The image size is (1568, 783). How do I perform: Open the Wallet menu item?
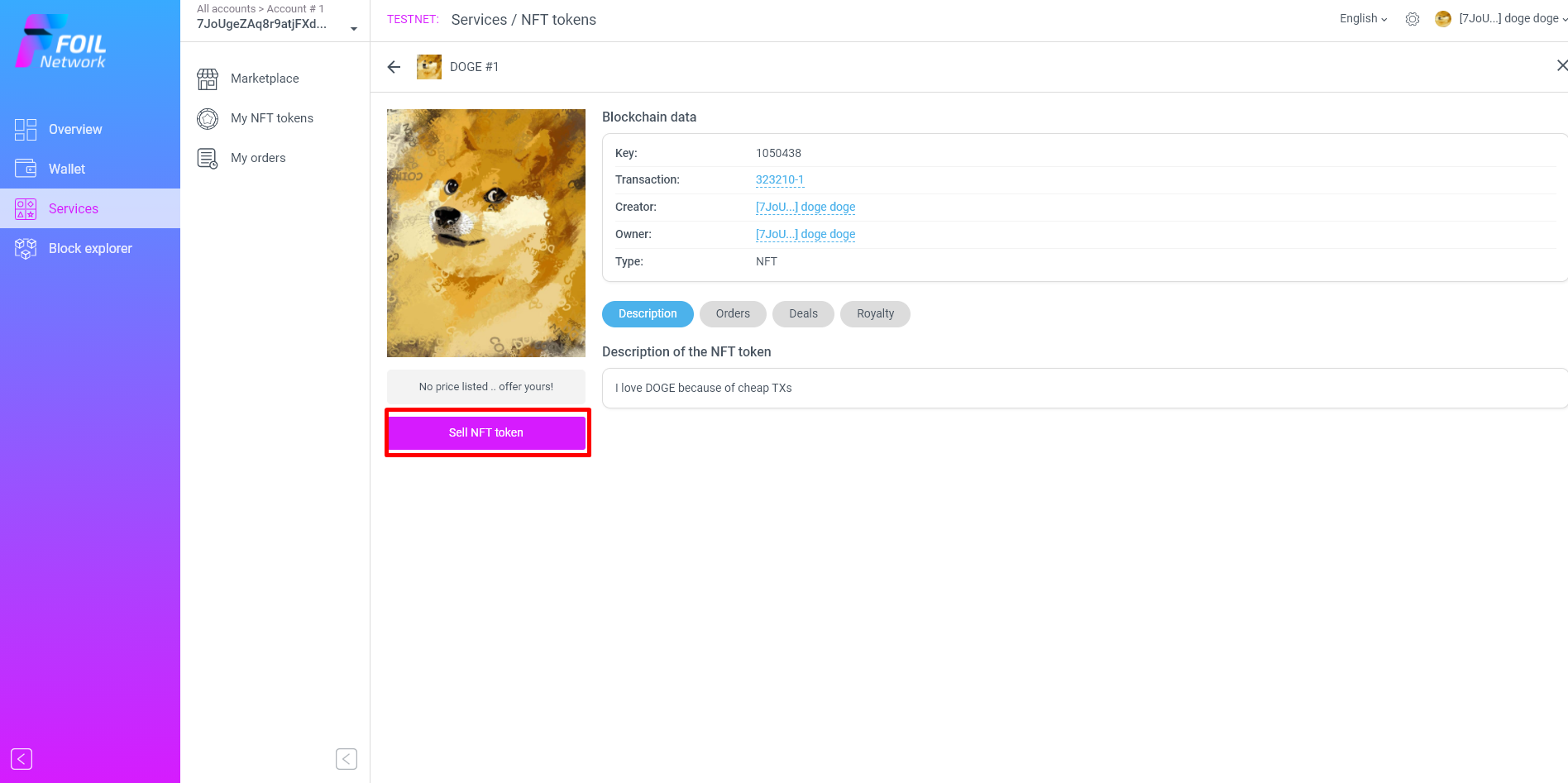(90, 169)
